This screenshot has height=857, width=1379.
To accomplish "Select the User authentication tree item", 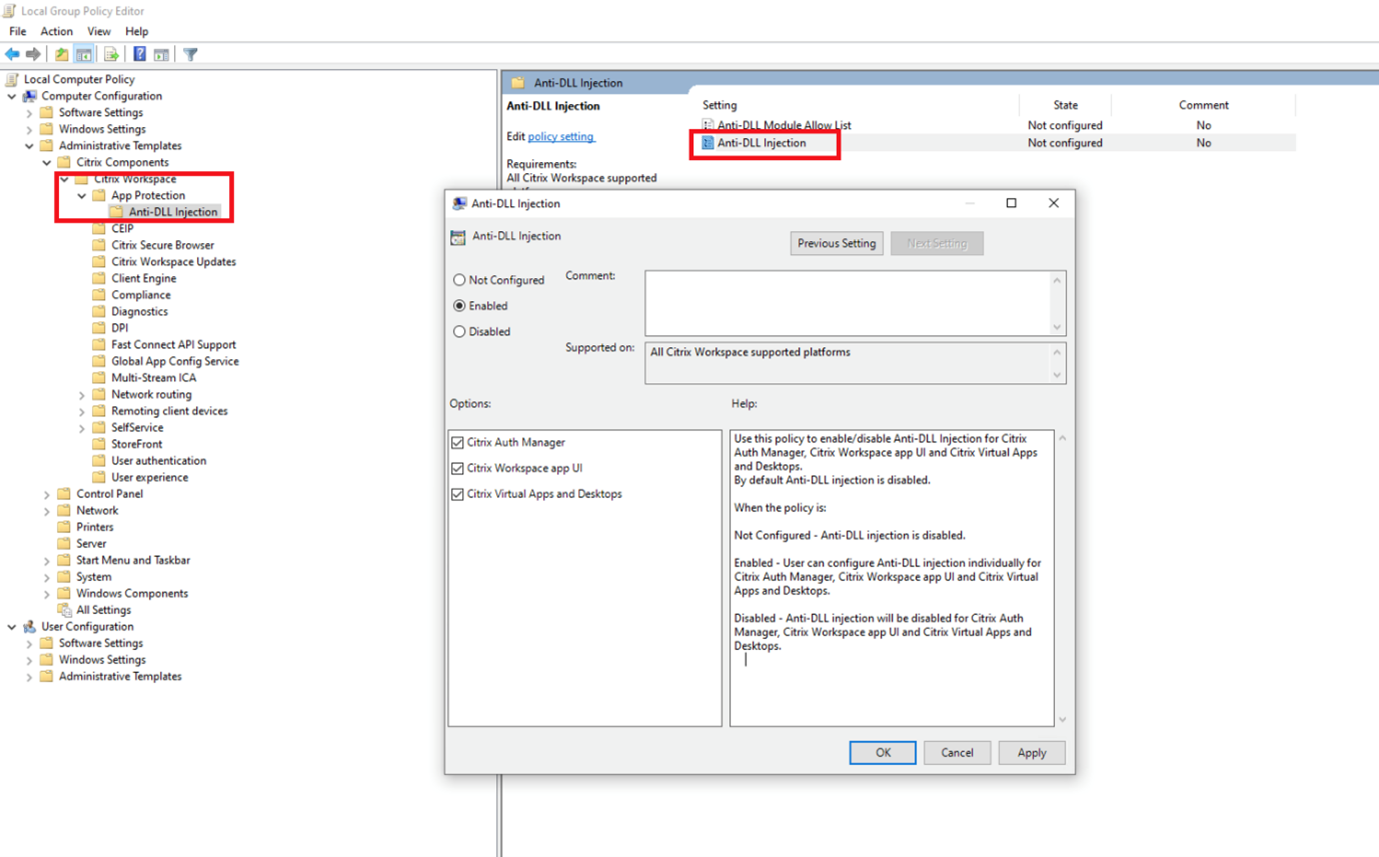I will pos(159,461).
